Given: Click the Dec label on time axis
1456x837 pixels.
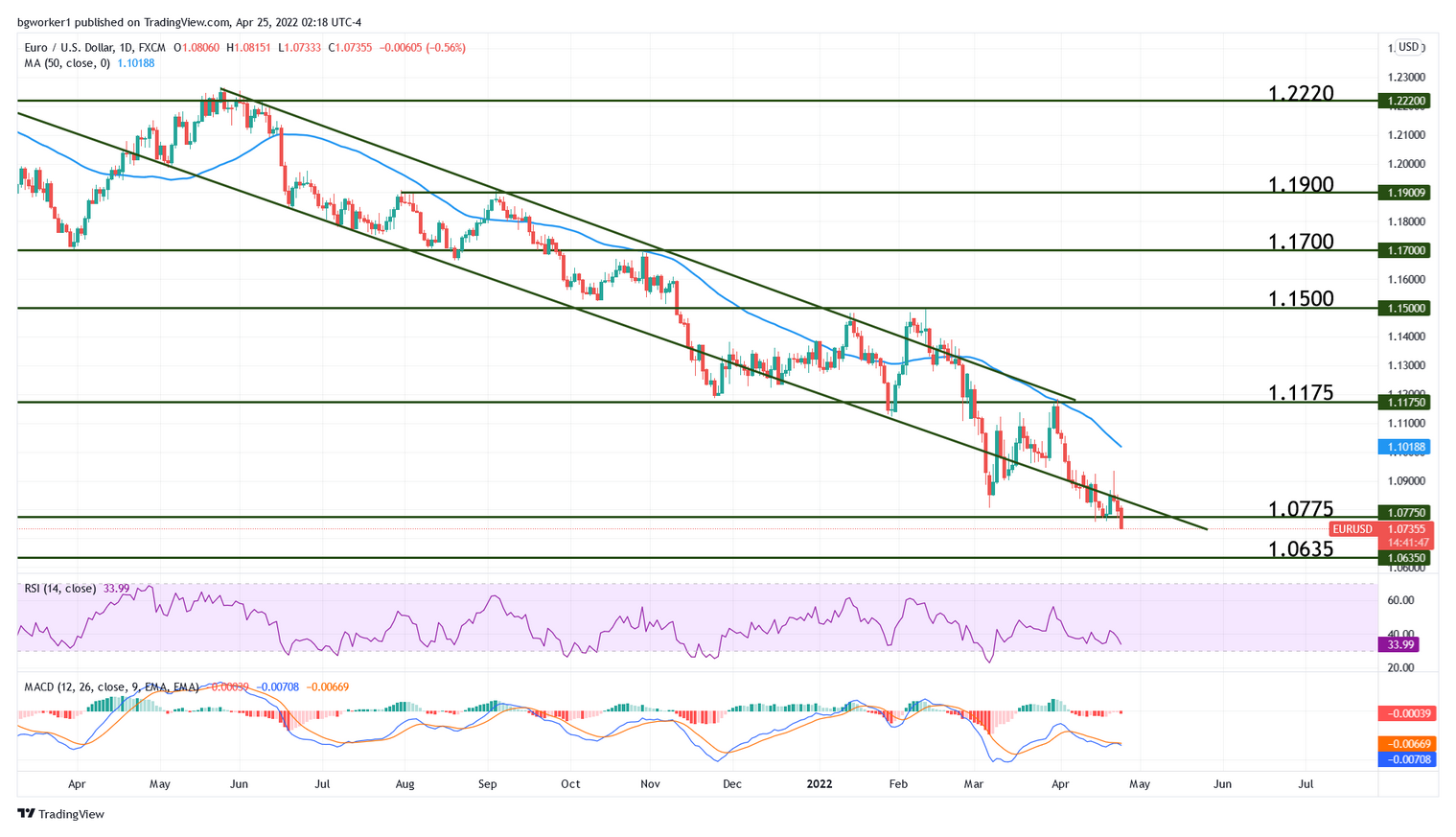Looking at the screenshot, I should click(x=732, y=783).
